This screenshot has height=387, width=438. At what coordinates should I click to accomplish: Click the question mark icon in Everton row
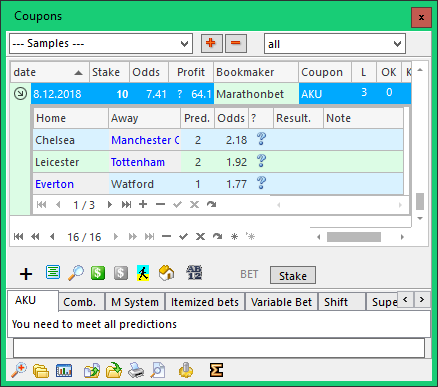tap(261, 183)
